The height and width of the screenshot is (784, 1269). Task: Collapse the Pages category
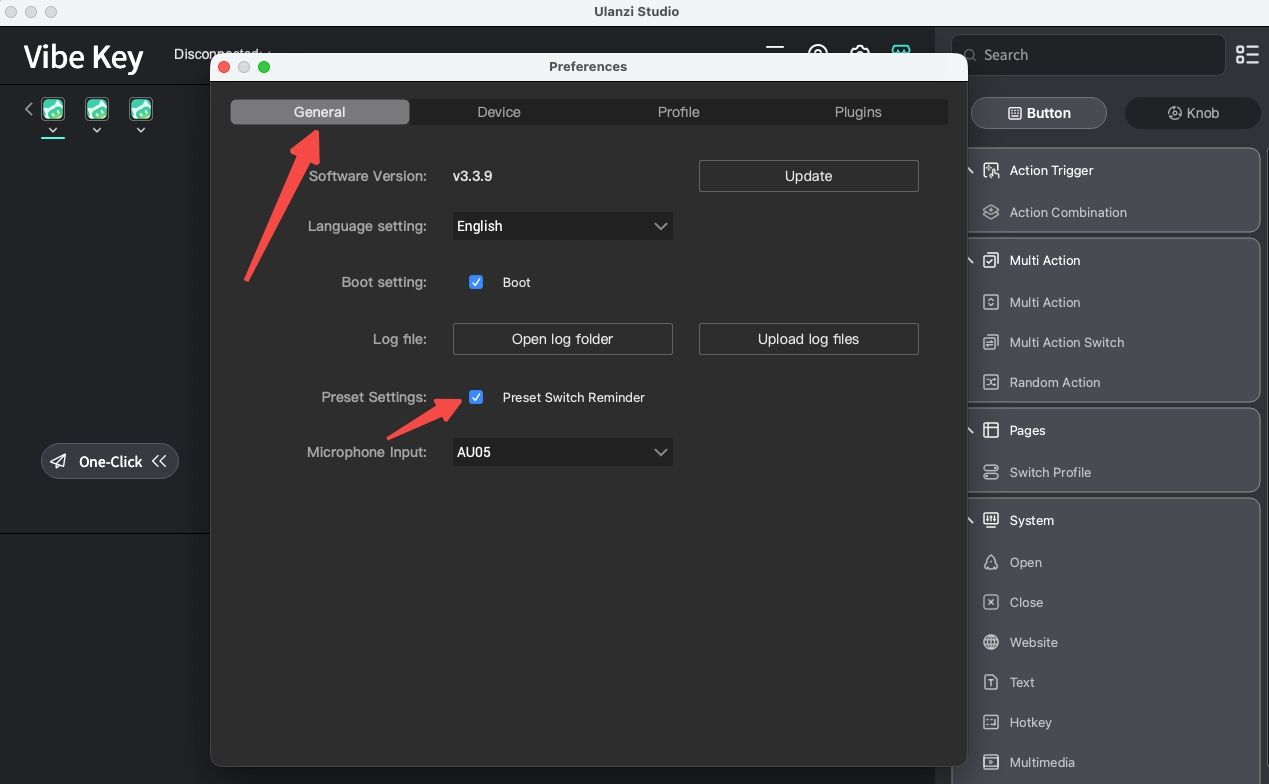click(970, 430)
